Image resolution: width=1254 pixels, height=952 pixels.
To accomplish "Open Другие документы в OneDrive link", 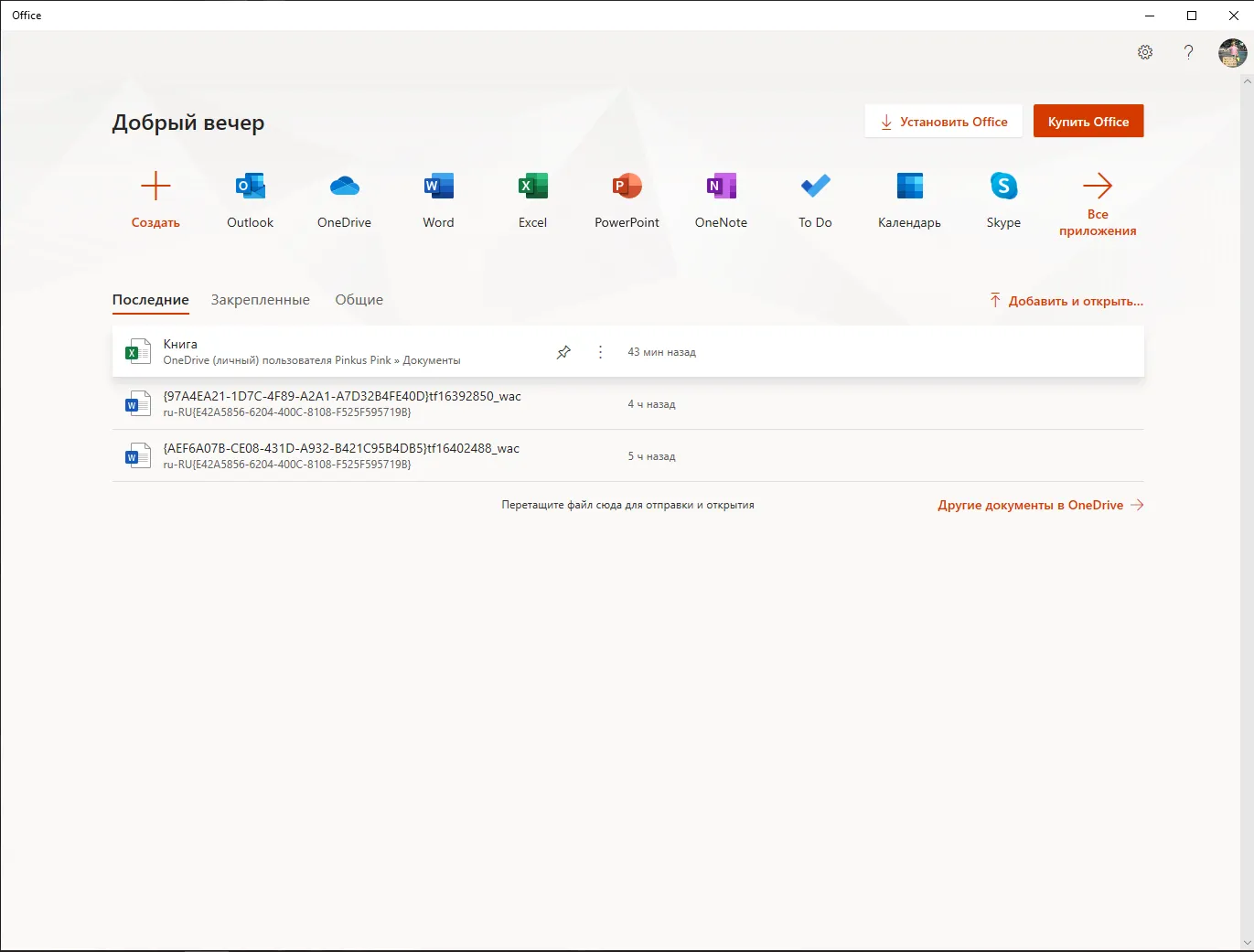I will coord(1041,505).
